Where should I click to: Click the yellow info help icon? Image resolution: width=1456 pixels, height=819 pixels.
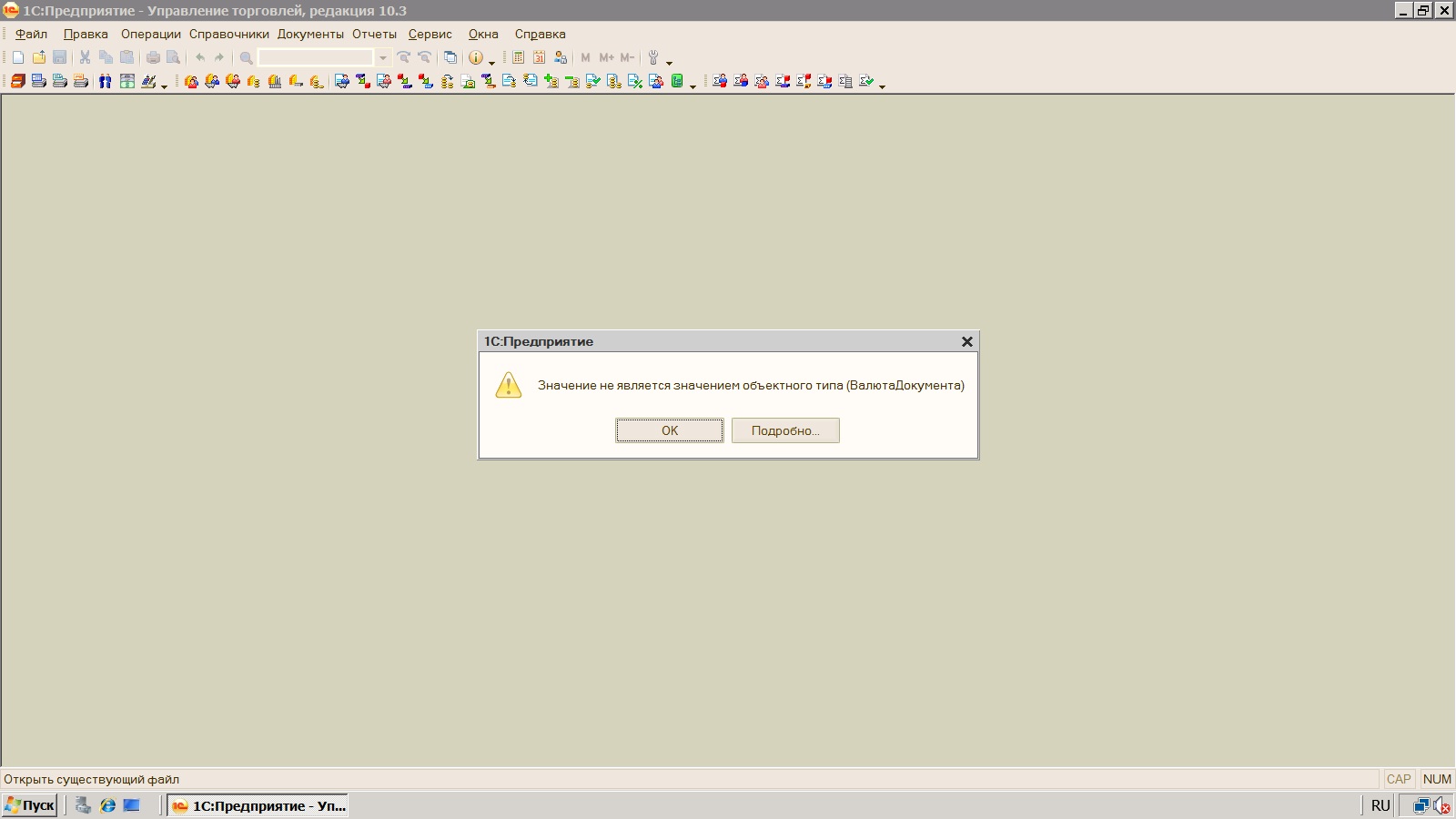[476, 57]
